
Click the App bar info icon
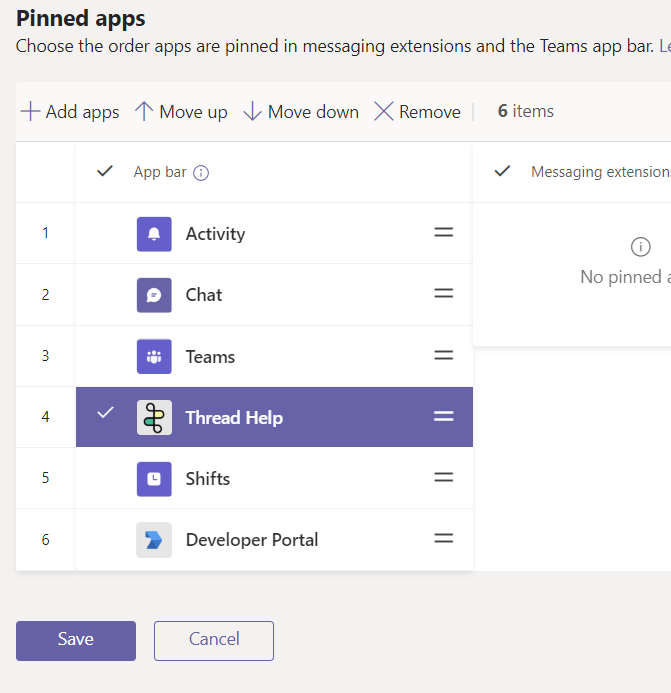201,173
